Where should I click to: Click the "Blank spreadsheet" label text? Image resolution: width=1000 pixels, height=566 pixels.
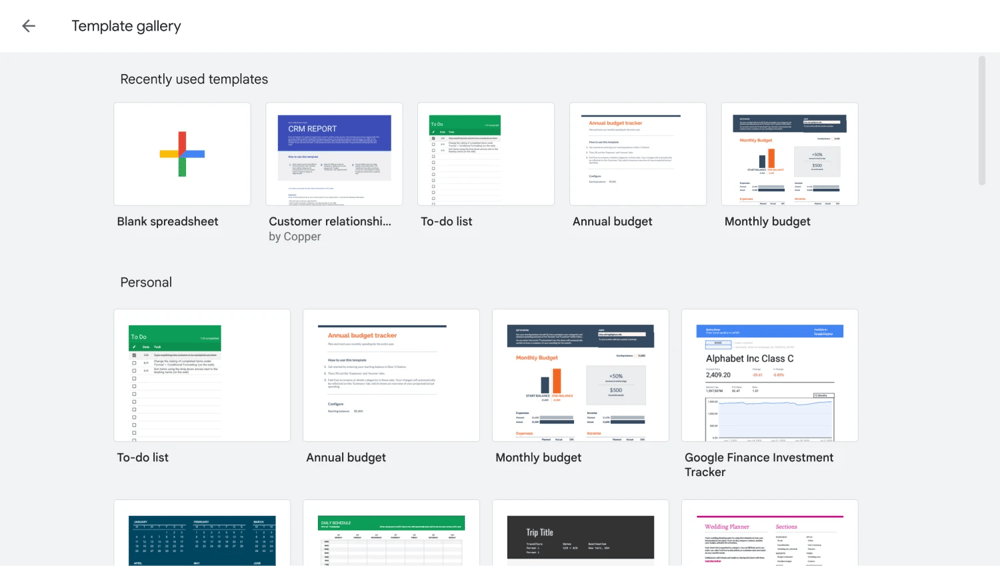(x=167, y=222)
